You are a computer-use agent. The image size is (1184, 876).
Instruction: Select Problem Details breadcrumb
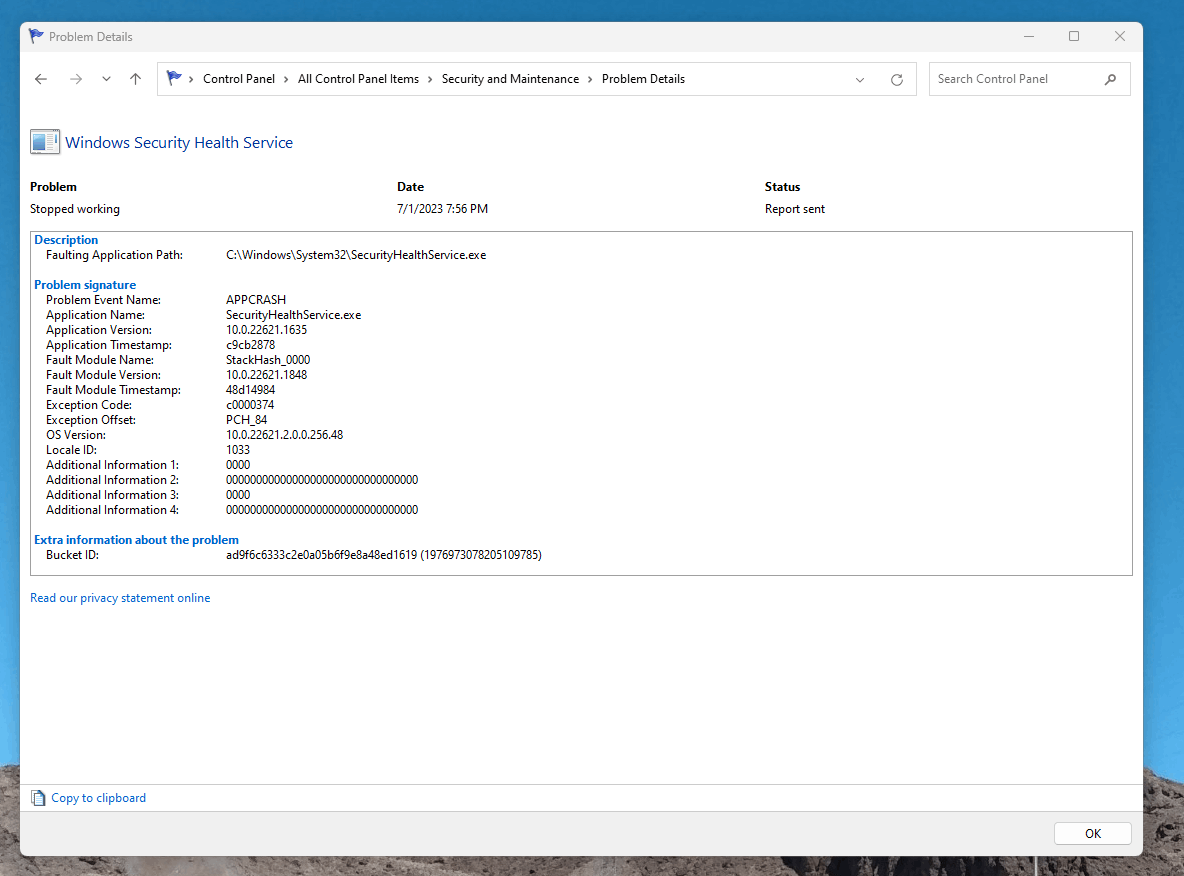[643, 79]
